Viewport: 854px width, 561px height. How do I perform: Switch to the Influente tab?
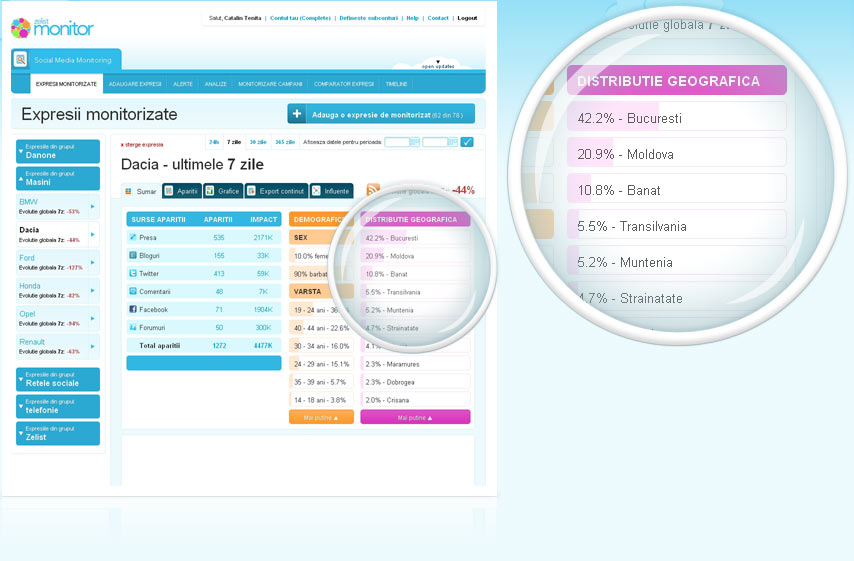tap(331, 191)
